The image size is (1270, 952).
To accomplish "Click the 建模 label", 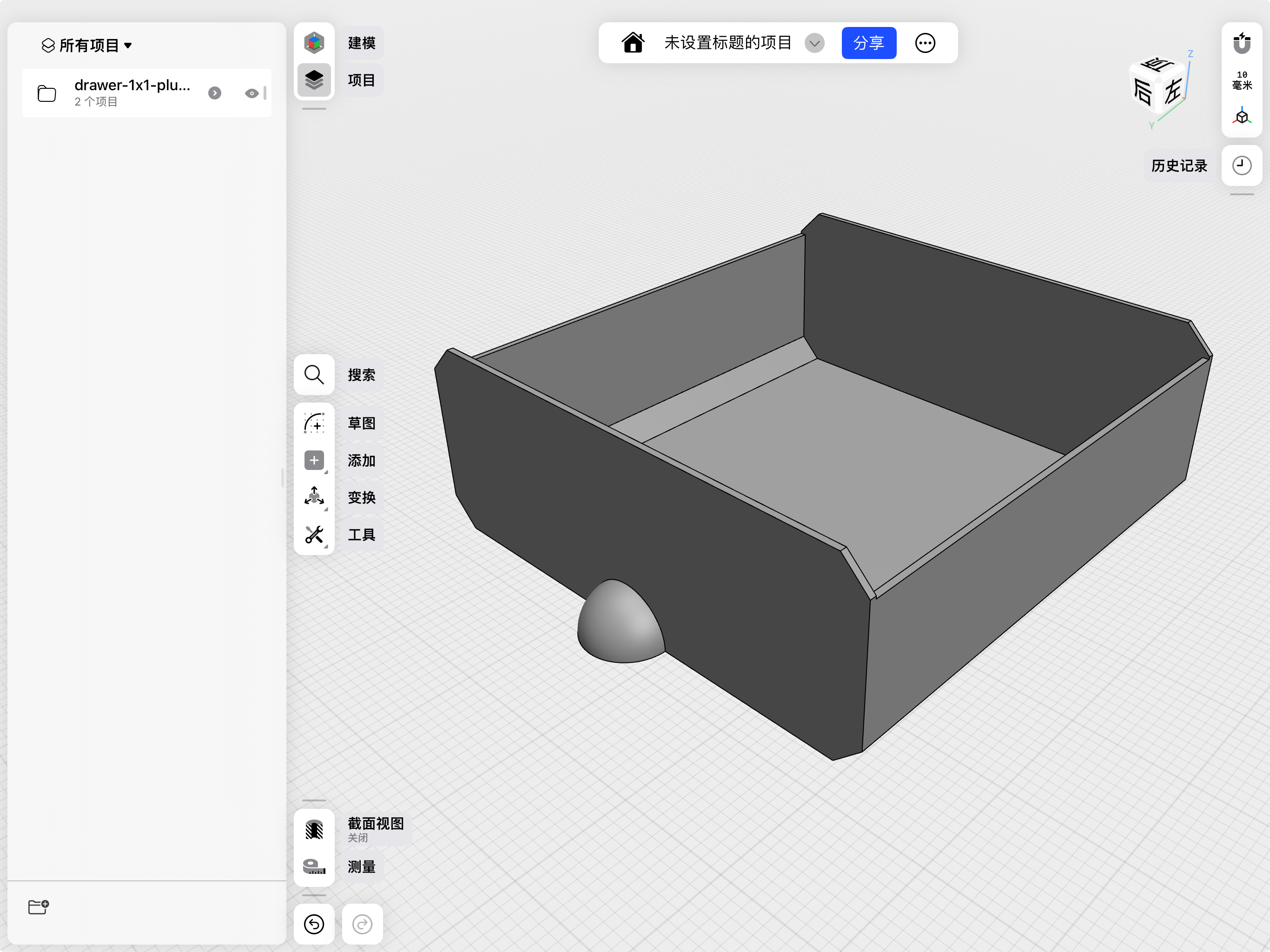I will pos(362,42).
